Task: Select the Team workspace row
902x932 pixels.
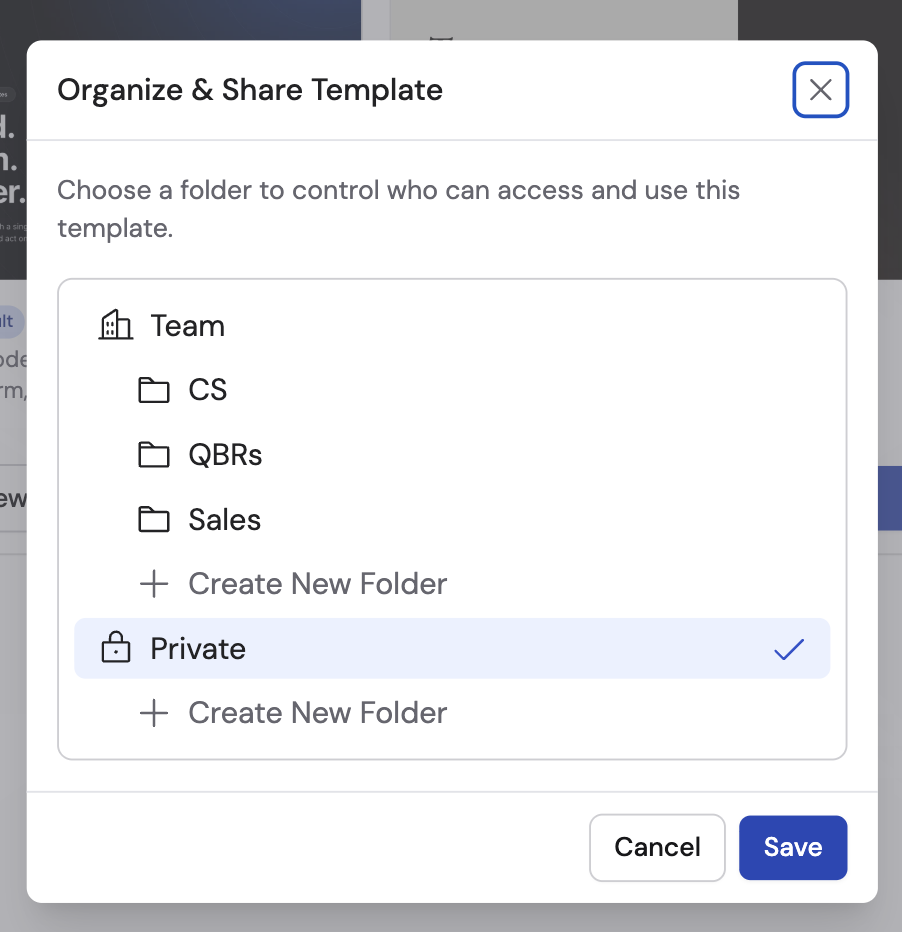Action: [x=452, y=326]
